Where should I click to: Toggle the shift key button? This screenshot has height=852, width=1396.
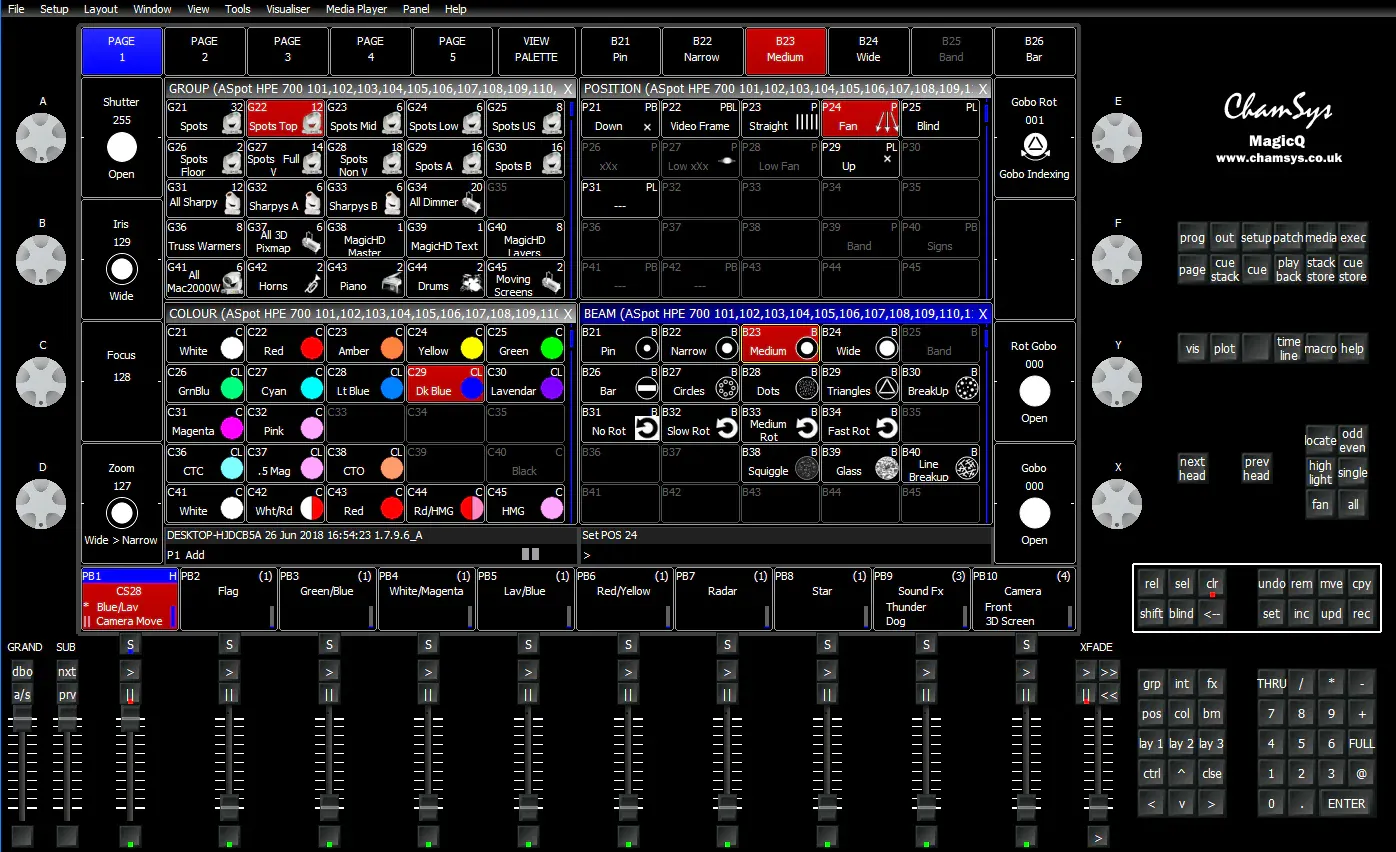1151,613
